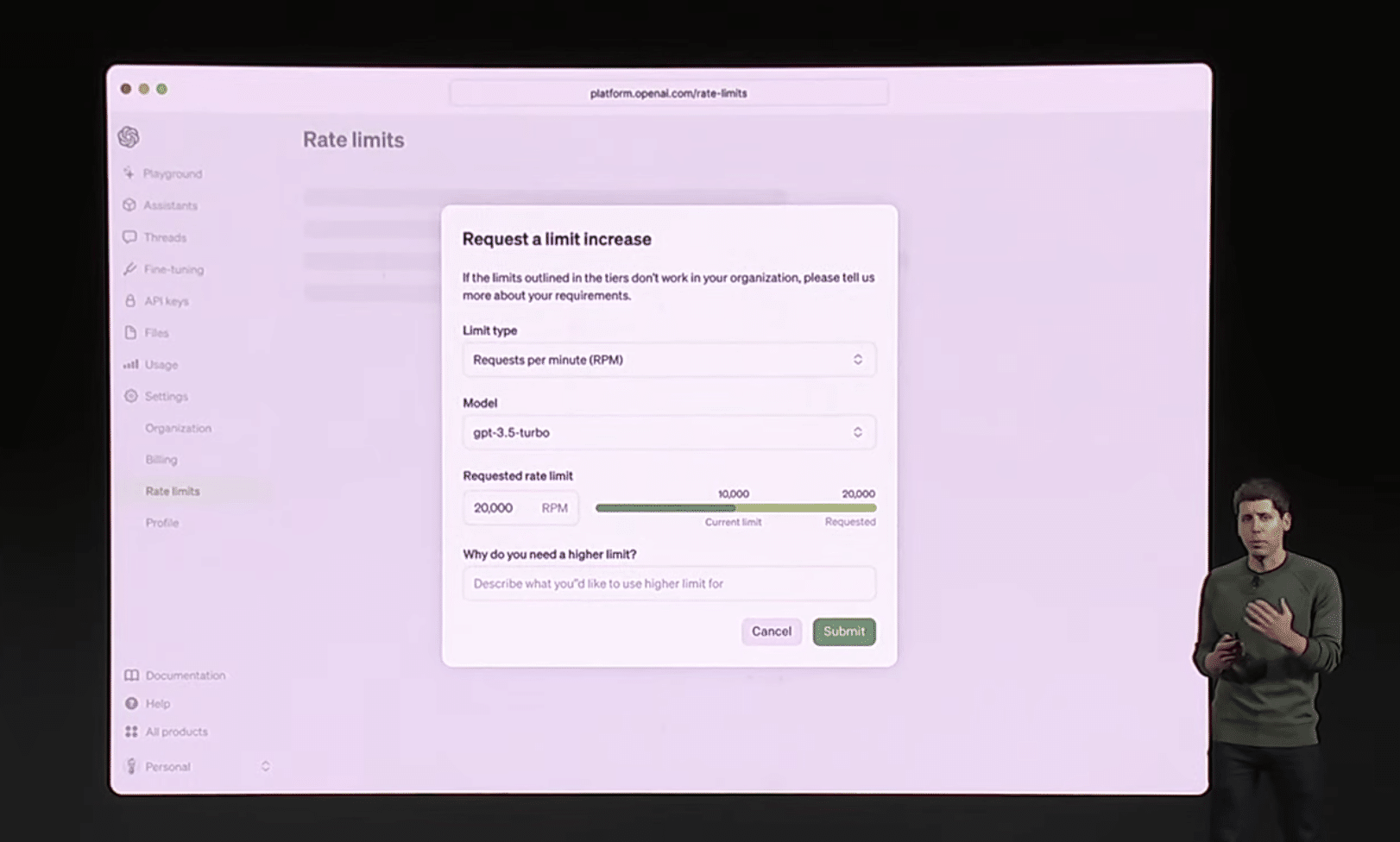Screen dimensions: 1400x842
Task: Click the Assistants cube icon
Action: tap(129, 205)
